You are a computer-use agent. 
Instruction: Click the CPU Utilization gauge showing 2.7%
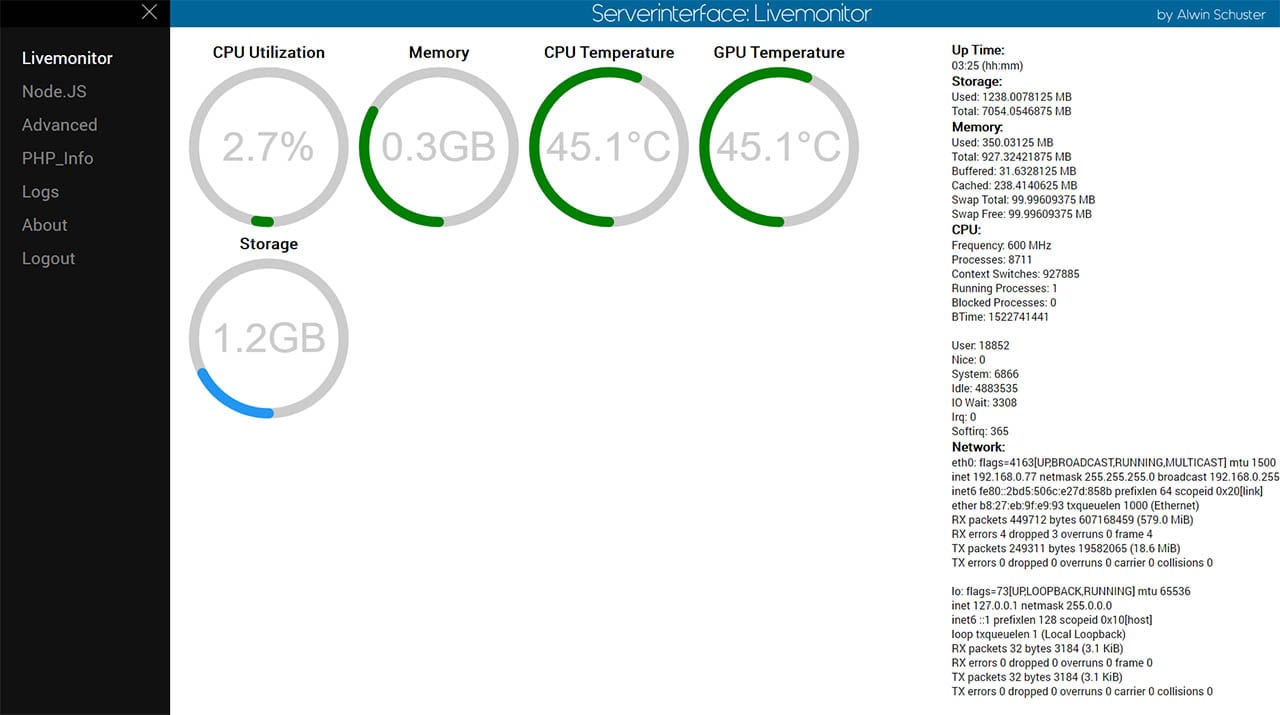[x=268, y=148]
